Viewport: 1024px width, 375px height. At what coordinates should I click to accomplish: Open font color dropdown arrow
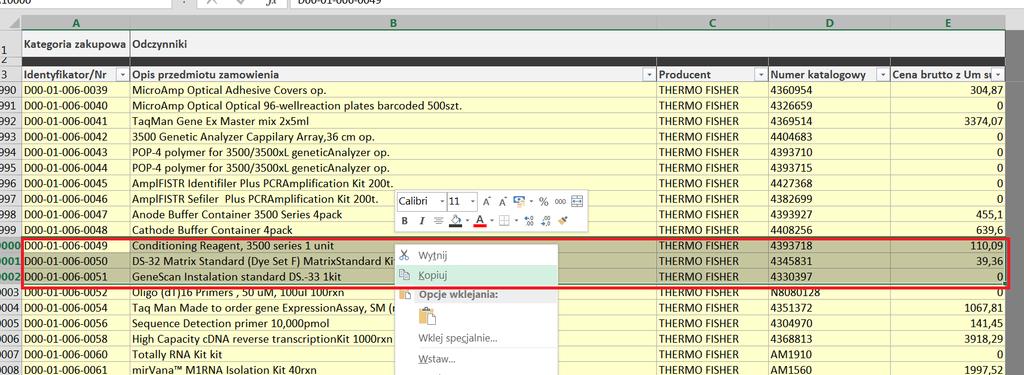pyautogui.click(x=491, y=221)
